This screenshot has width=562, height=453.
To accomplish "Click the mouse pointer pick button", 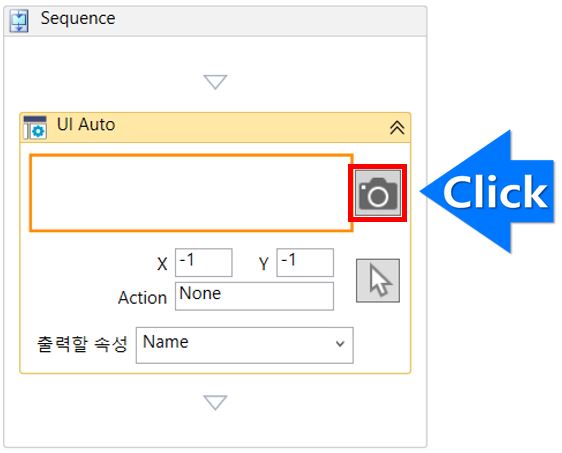I will pyautogui.click(x=378, y=281).
